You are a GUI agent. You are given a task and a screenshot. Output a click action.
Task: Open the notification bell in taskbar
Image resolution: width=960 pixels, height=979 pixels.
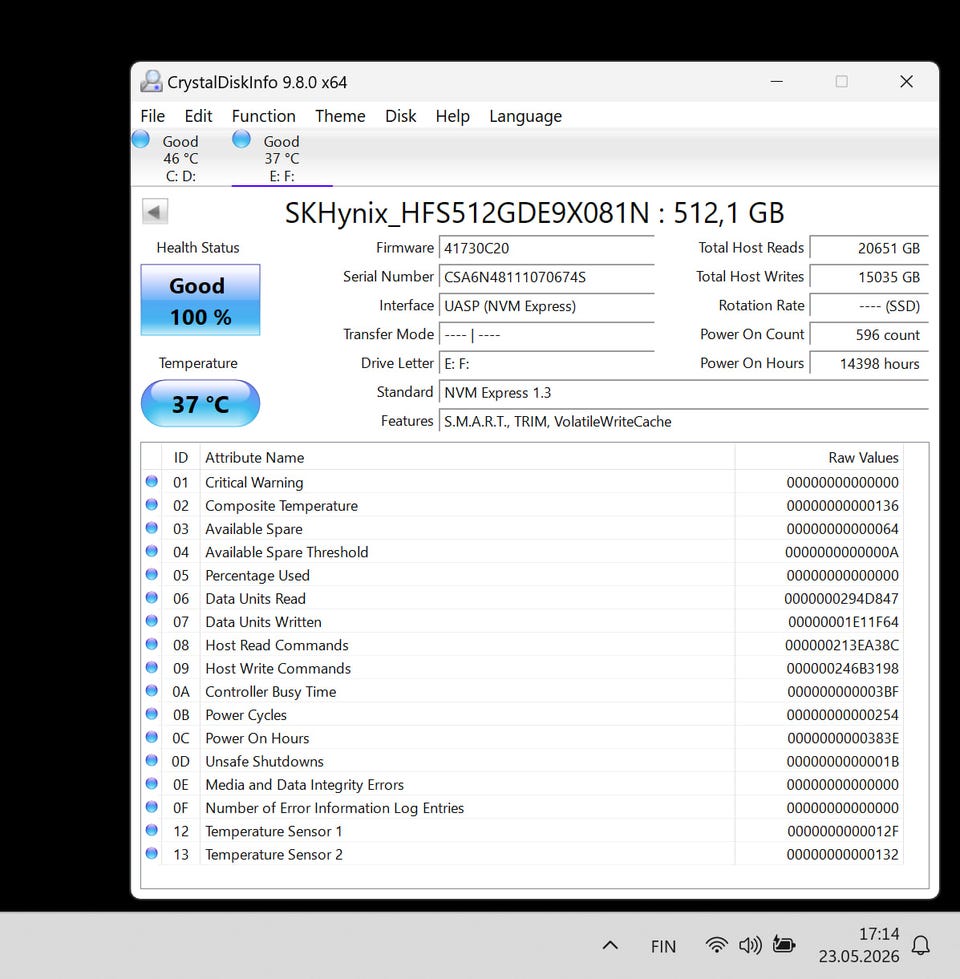921,945
